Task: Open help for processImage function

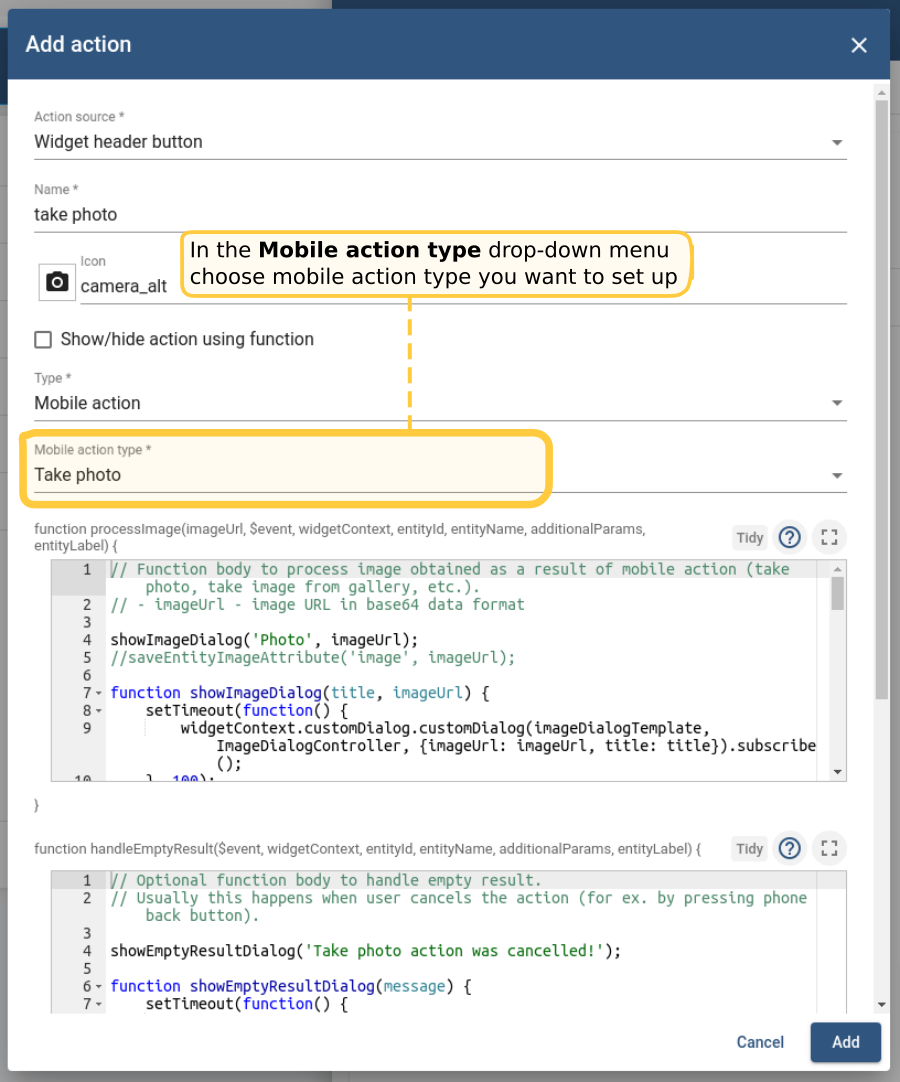Action: pyautogui.click(x=789, y=538)
